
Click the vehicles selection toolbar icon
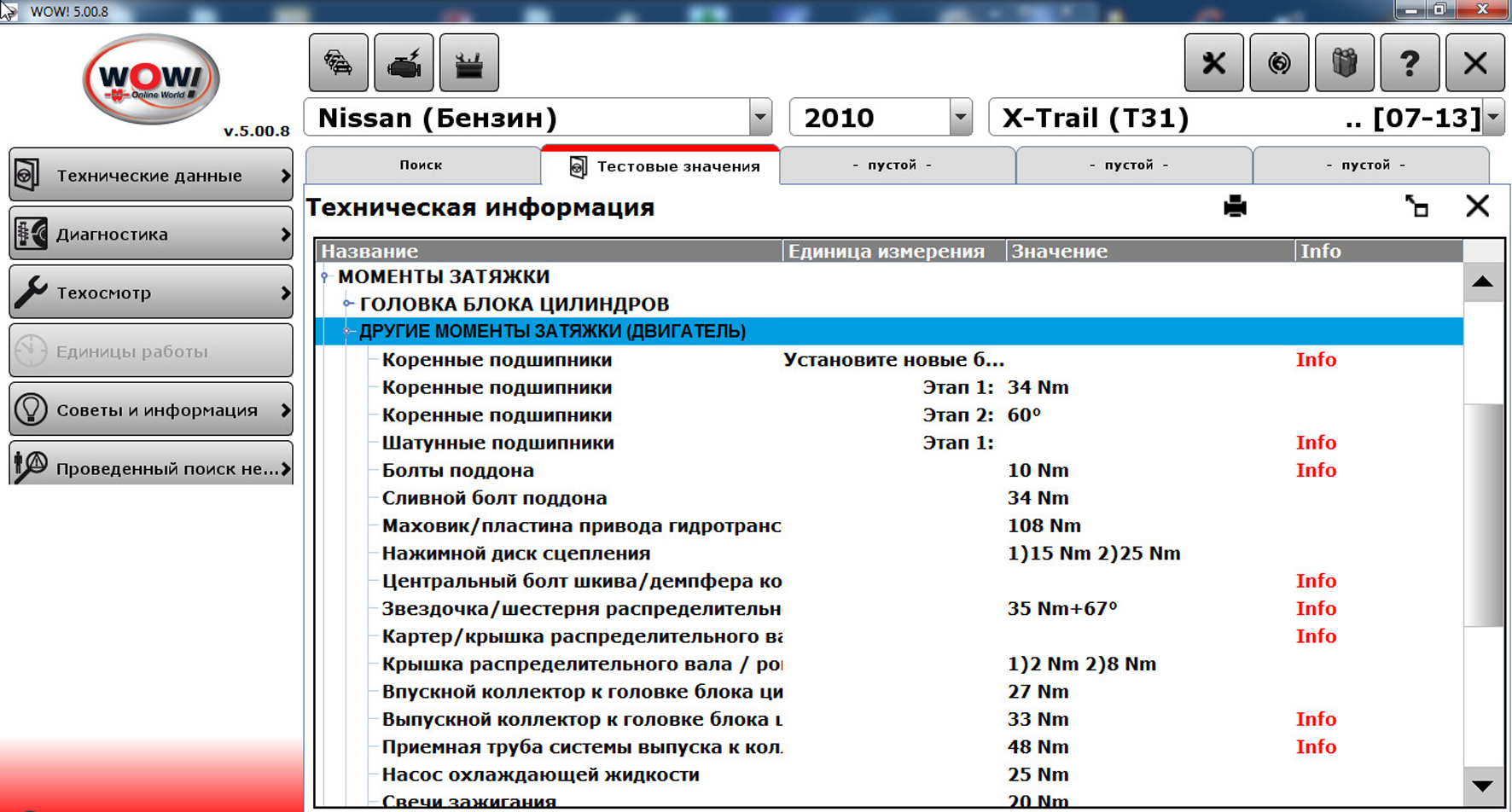[339, 63]
